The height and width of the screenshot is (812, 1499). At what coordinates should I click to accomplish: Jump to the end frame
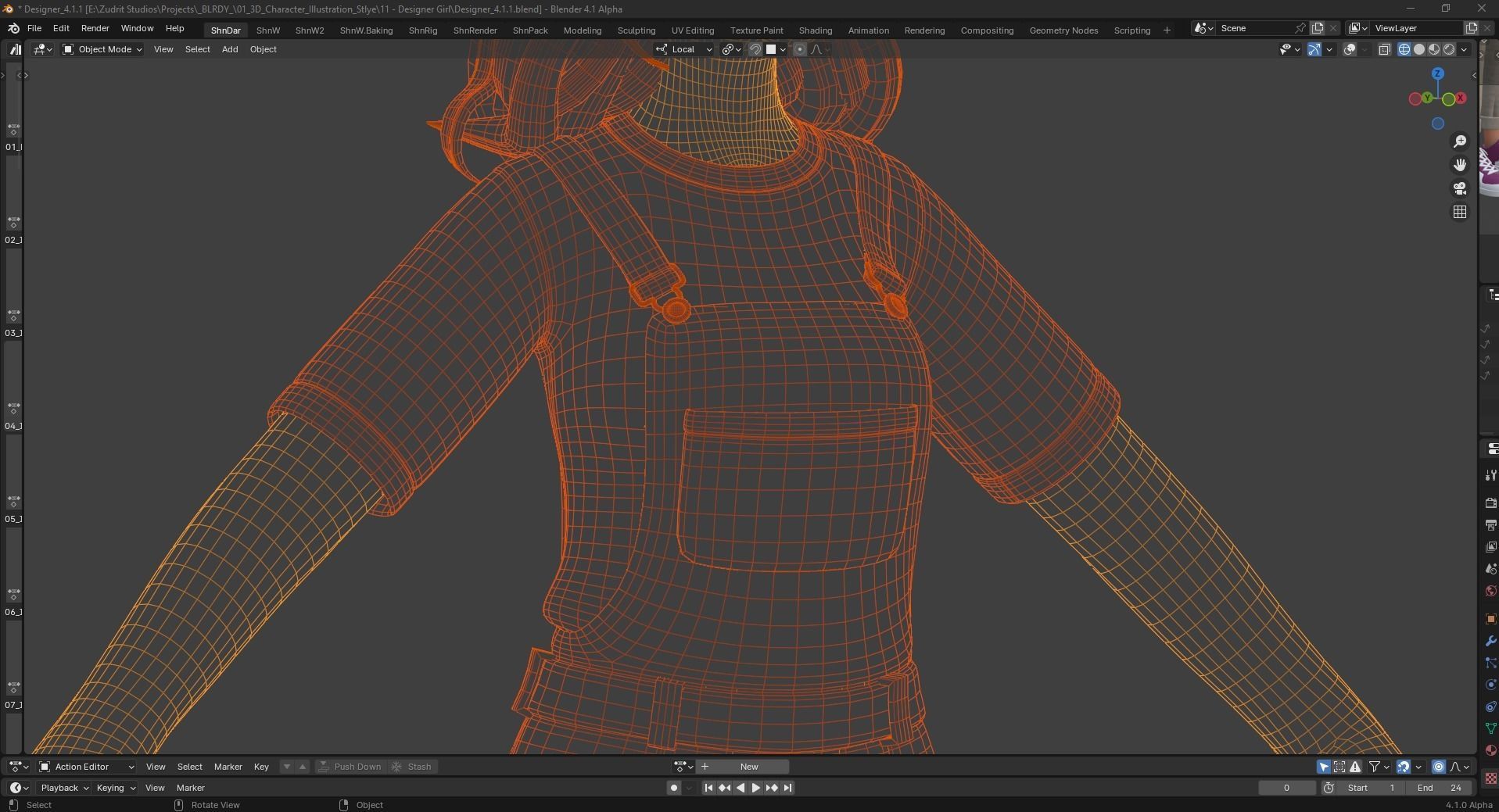point(787,788)
